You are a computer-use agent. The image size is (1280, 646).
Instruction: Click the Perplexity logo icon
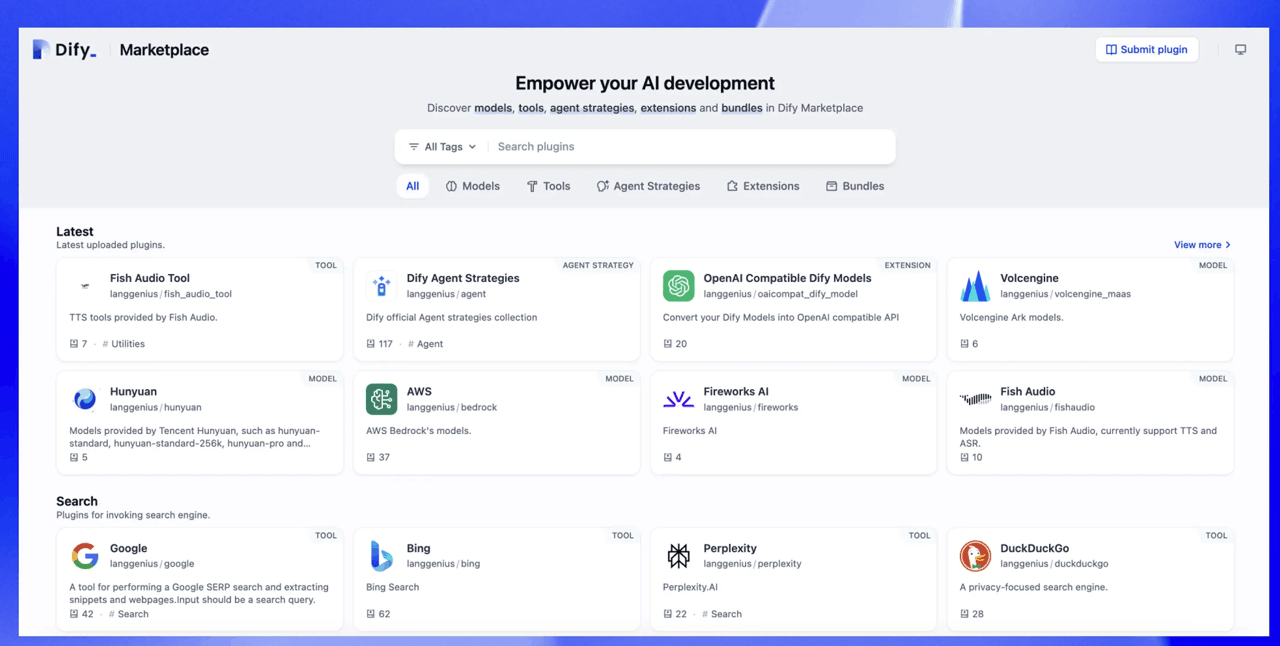pos(679,556)
